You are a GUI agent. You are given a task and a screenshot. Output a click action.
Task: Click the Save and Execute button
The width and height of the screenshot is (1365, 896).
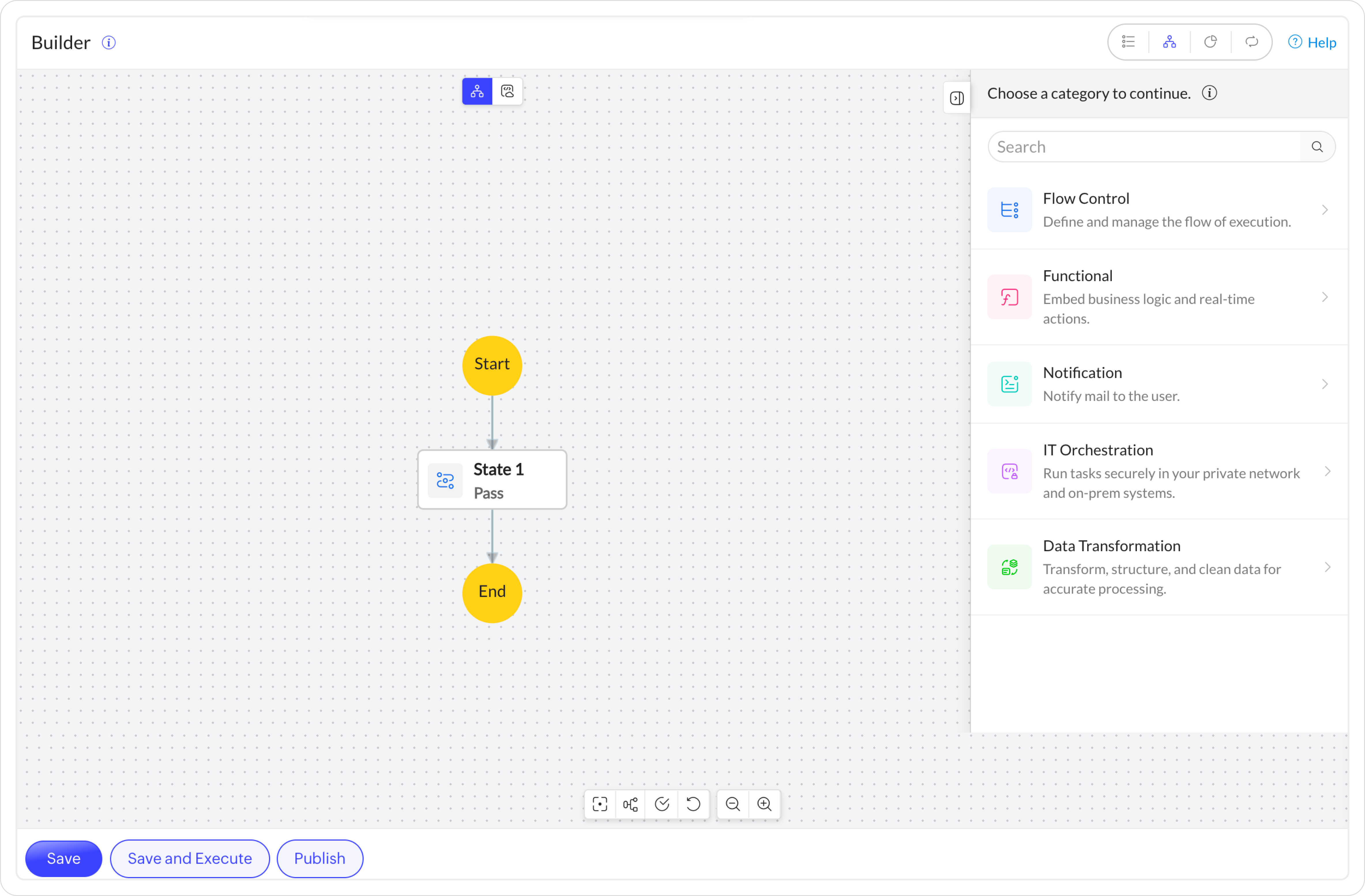pyautogui.click(x=190, y=858)
